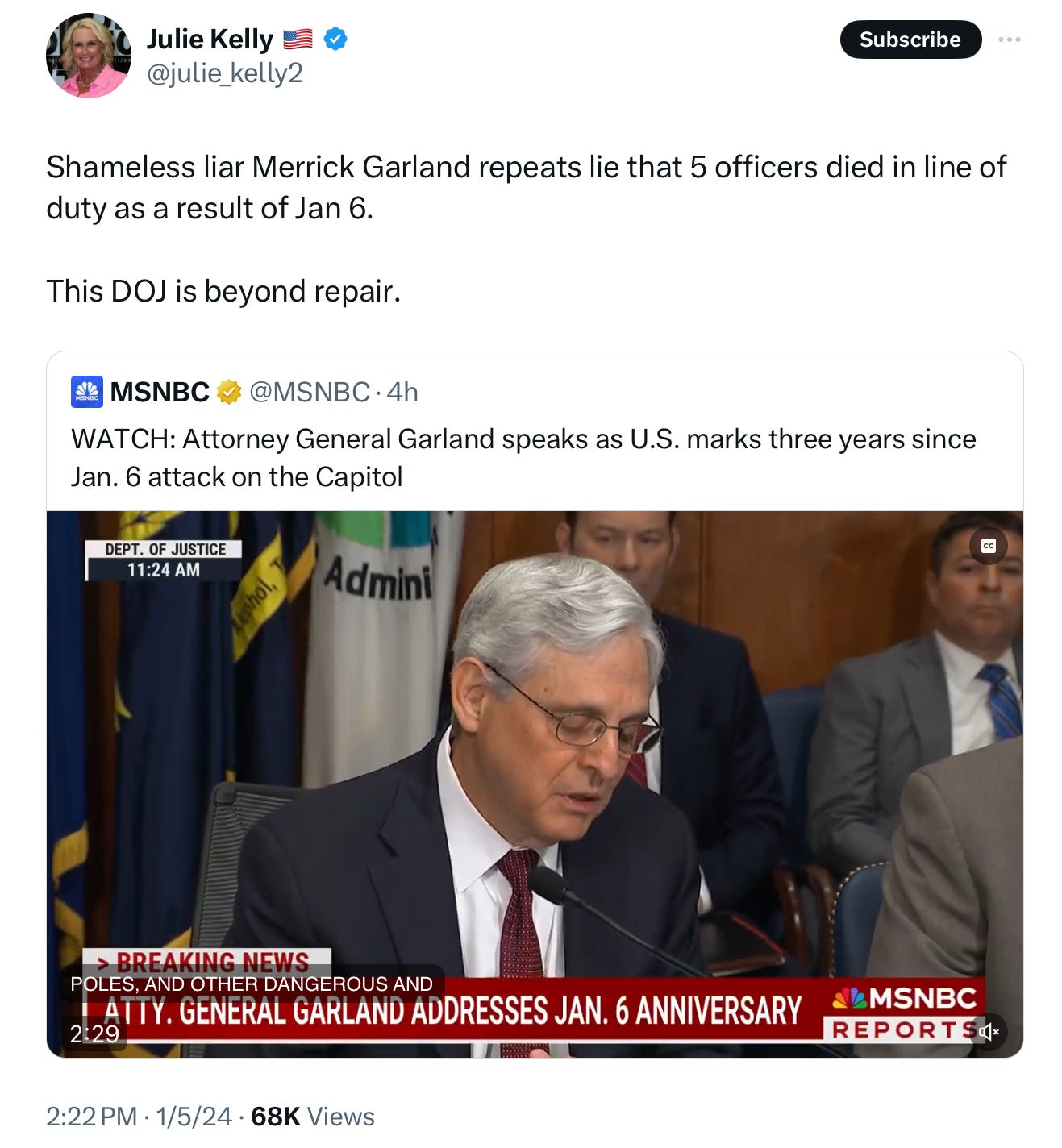Toggle closed captions CC on the video
The image size is (1062, 1148).
(x=988, y=546)
